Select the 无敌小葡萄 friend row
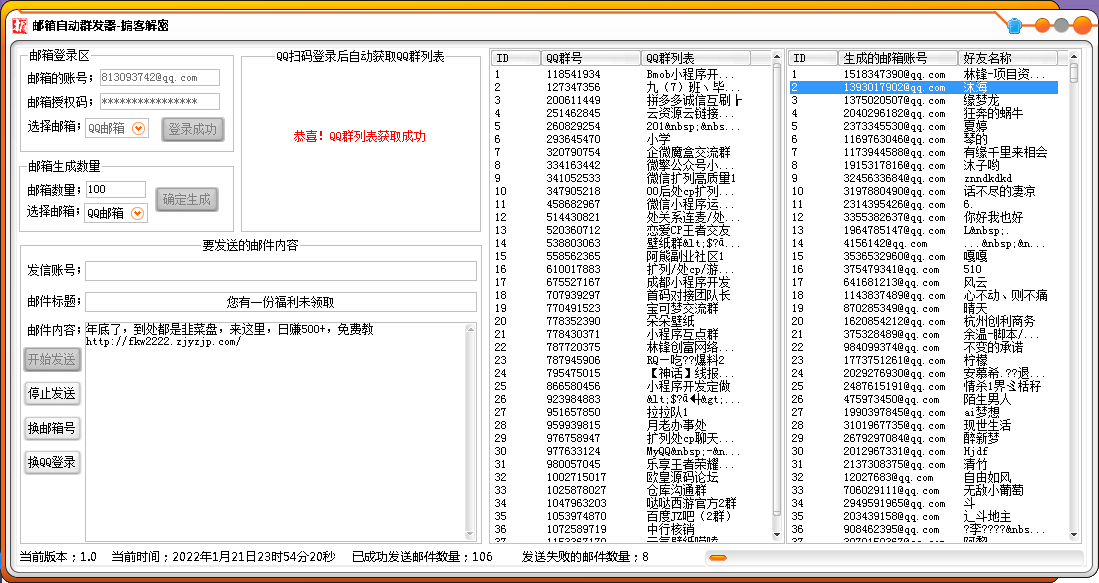Screen dimensions: 1099x583 pos(923,491)
